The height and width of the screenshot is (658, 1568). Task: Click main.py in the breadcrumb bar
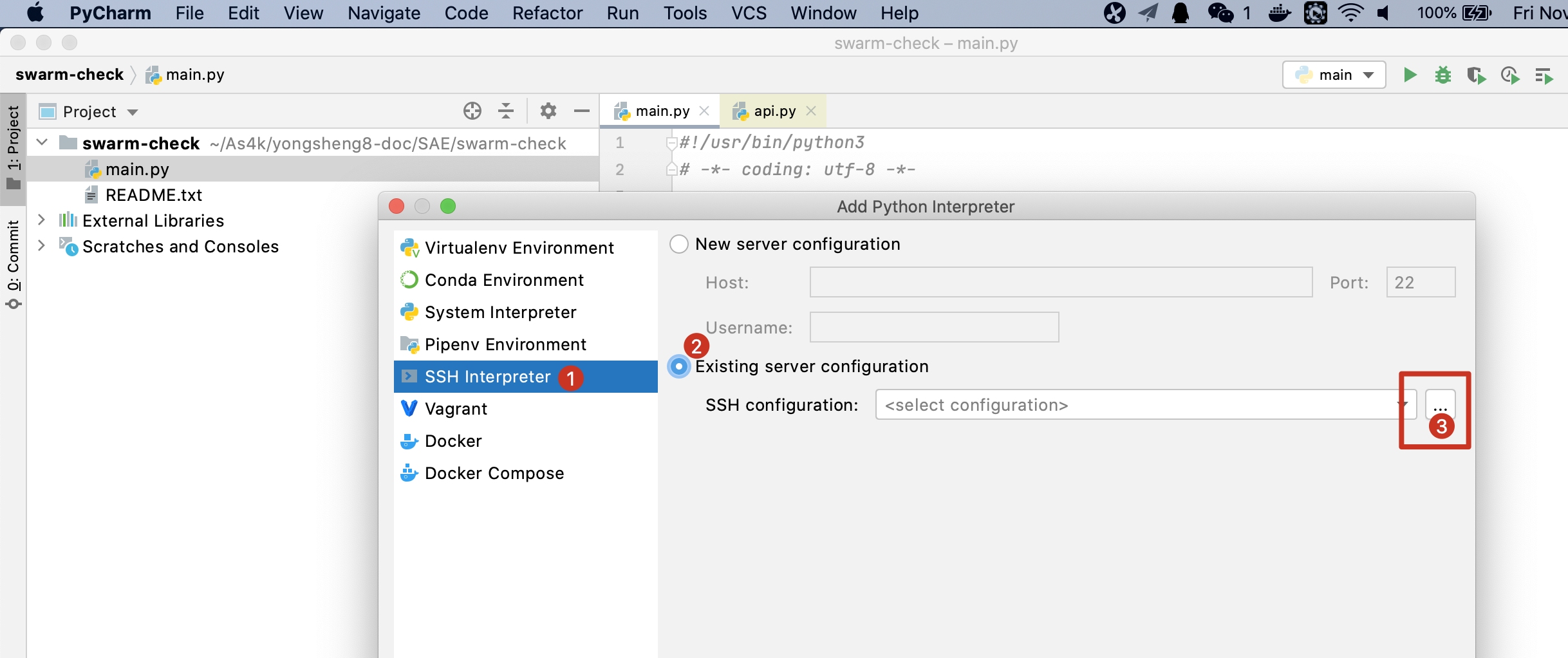click(x=185, y=75)
